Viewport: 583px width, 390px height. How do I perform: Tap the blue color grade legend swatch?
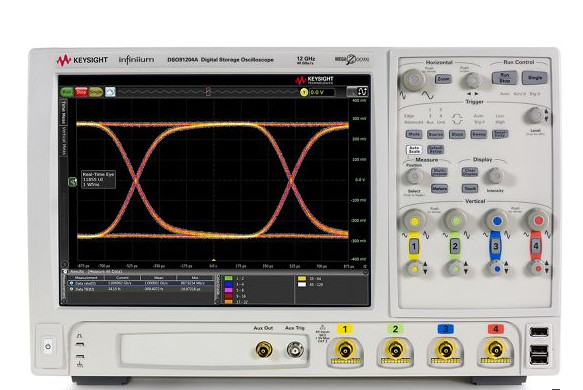tap(228, 284)
